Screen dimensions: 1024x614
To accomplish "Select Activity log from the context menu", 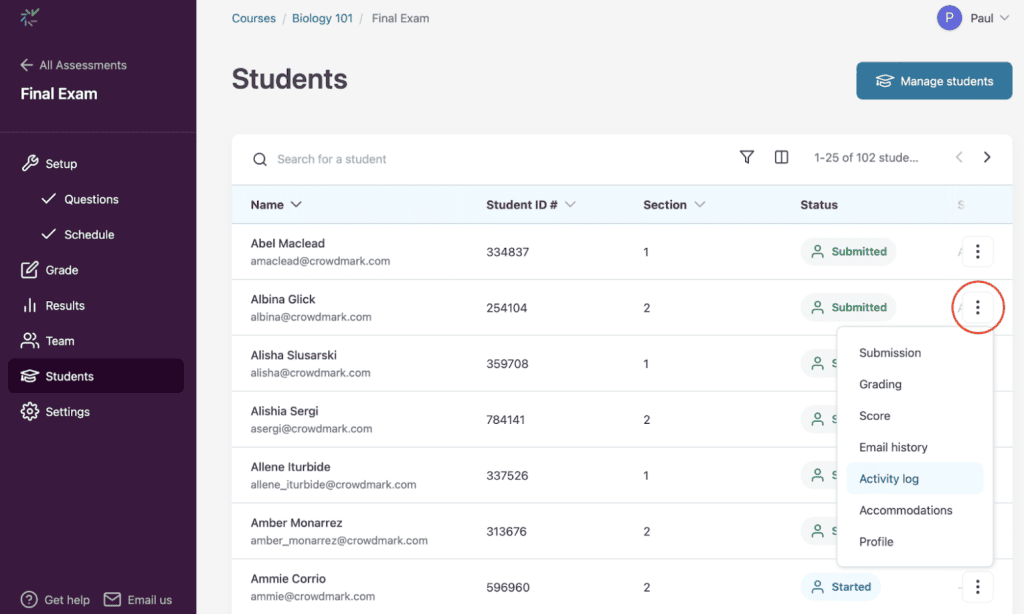I will click(889, 478).
